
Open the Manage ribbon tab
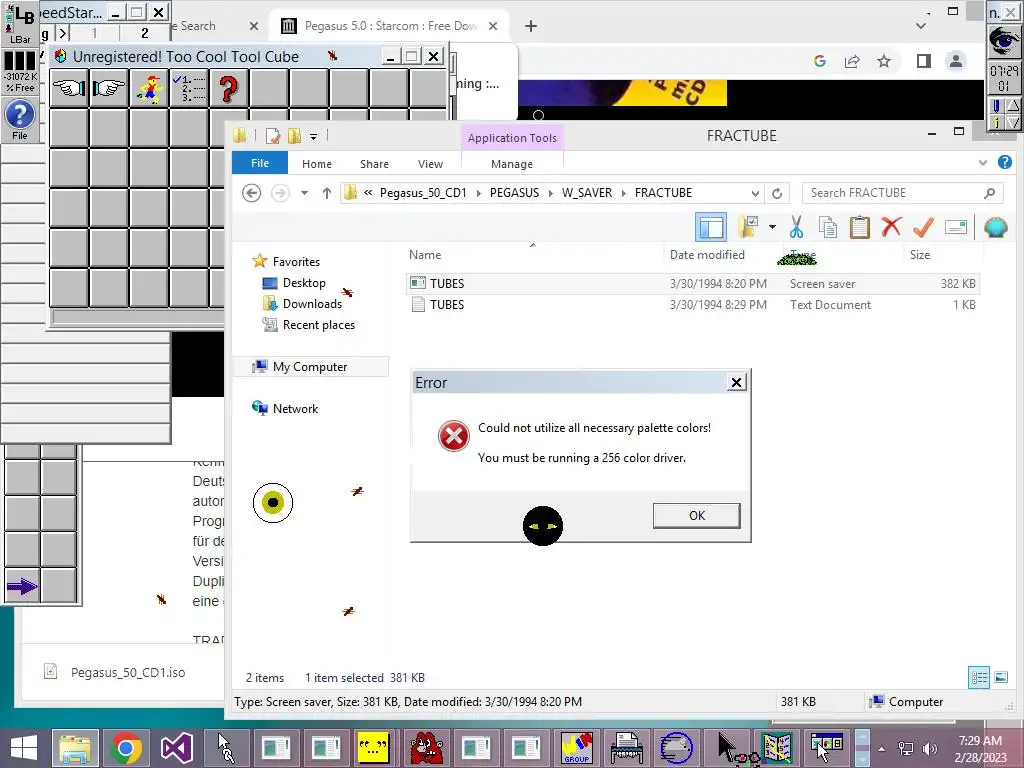pos(512,164)
